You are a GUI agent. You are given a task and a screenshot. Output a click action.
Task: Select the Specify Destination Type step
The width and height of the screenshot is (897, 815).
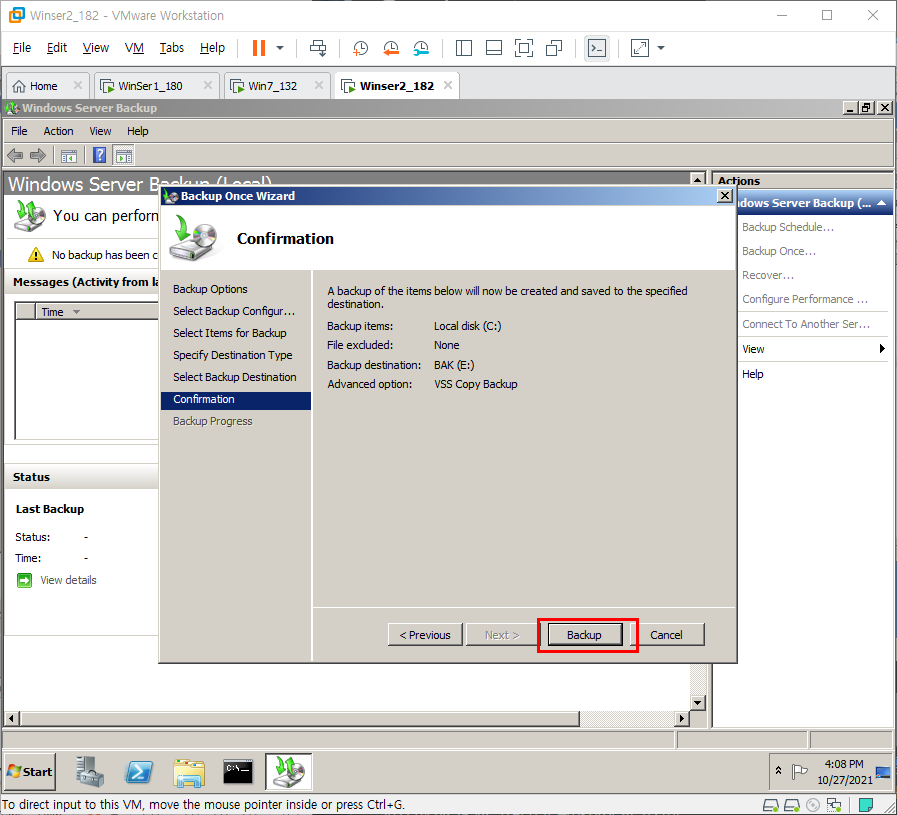tap(232, 355)
